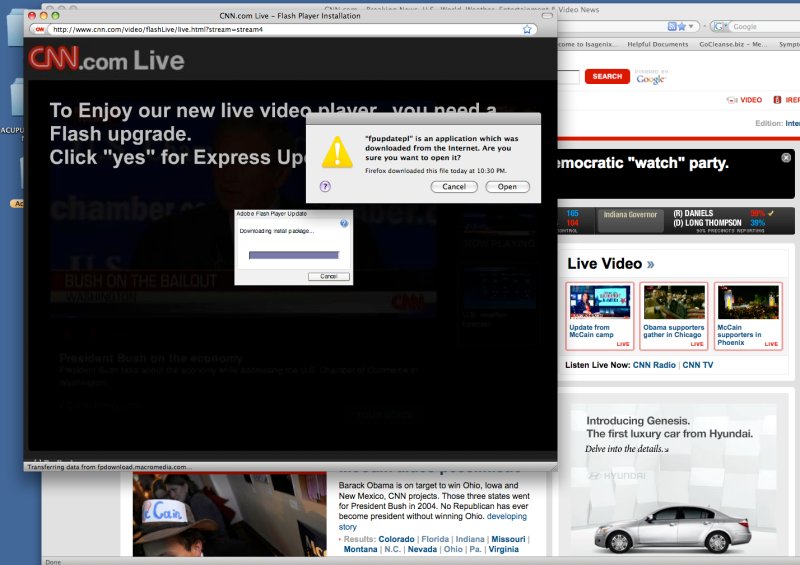Click the bookmark star in the popup's address bar
The height and width of the screenshot is (565, 800).
point(527,29)
